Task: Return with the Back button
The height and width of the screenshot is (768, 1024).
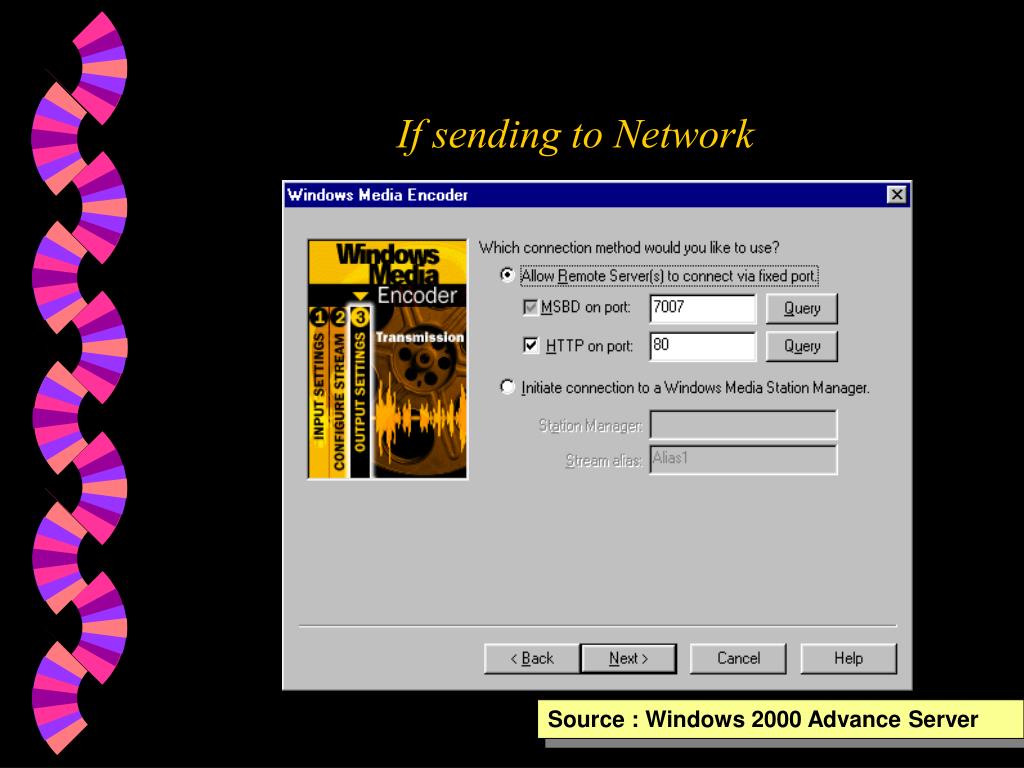Action: [531, 658]
